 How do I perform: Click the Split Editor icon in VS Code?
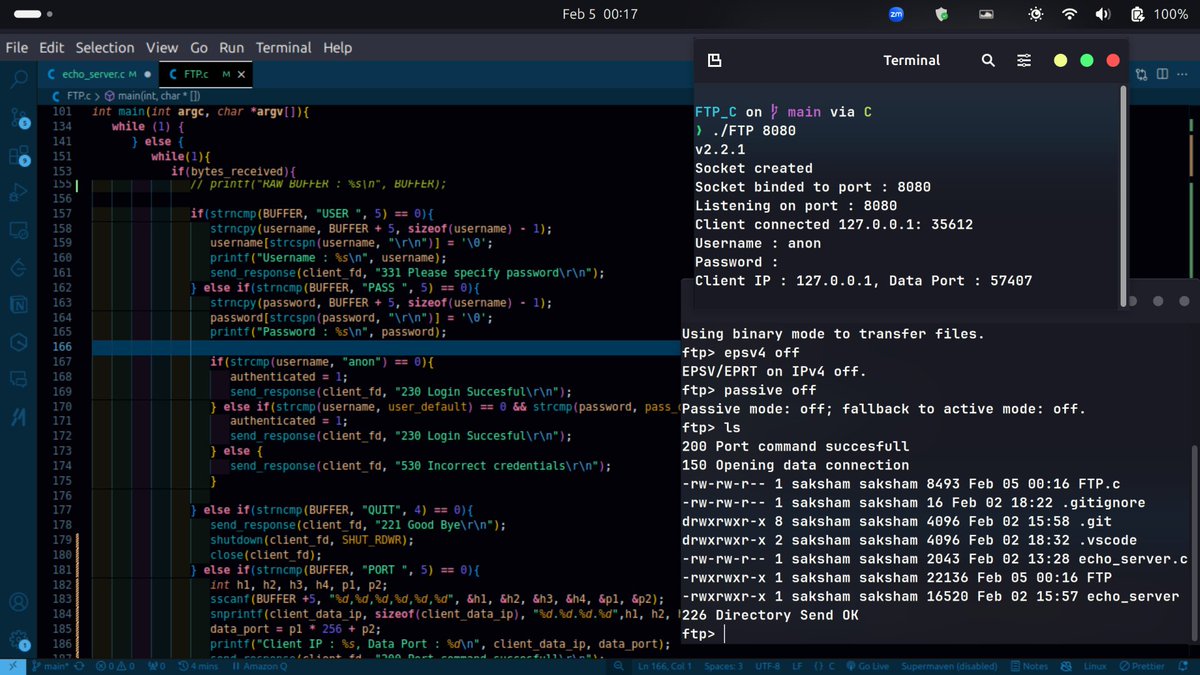(1162, 74)
